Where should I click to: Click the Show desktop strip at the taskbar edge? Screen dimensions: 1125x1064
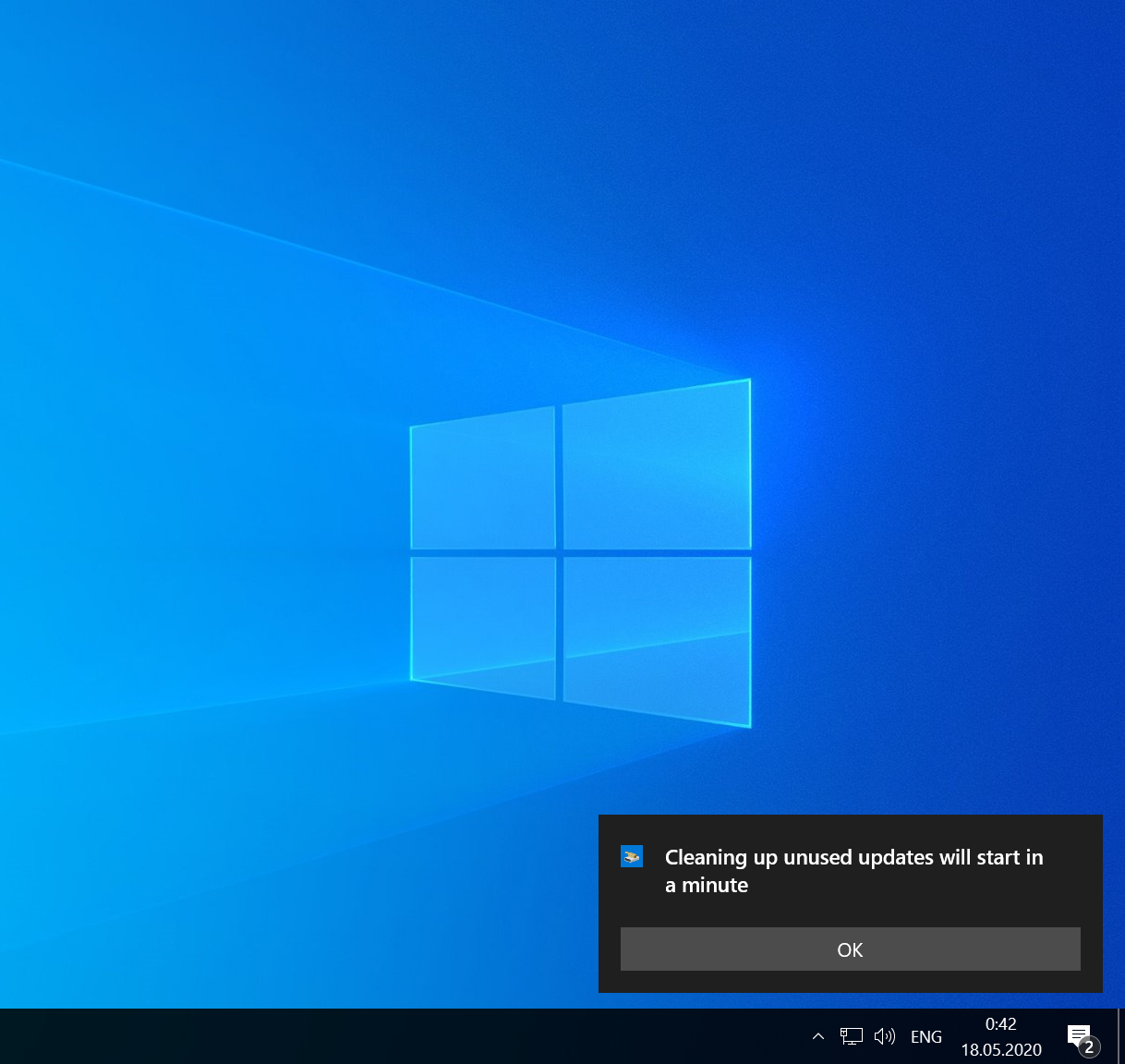(x=1120, y=1036)
